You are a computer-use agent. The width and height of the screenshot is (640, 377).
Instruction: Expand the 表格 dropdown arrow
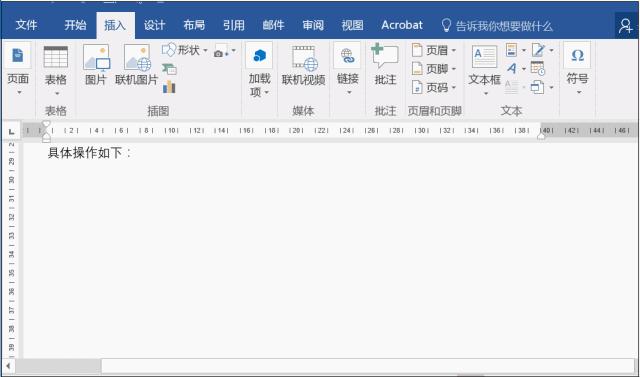(x=57, y=94)
